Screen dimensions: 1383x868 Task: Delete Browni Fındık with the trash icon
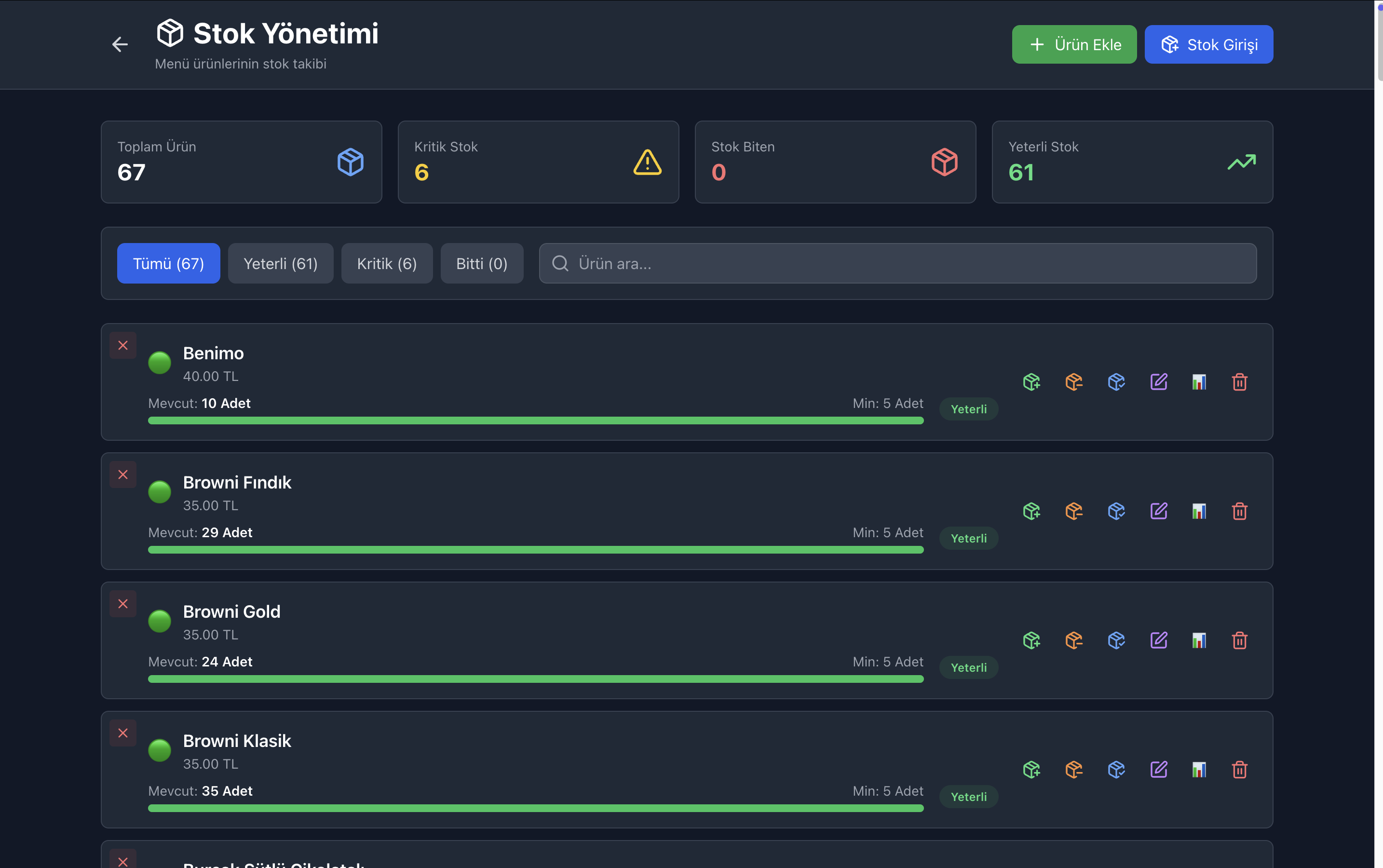(x=1239, y=511)
